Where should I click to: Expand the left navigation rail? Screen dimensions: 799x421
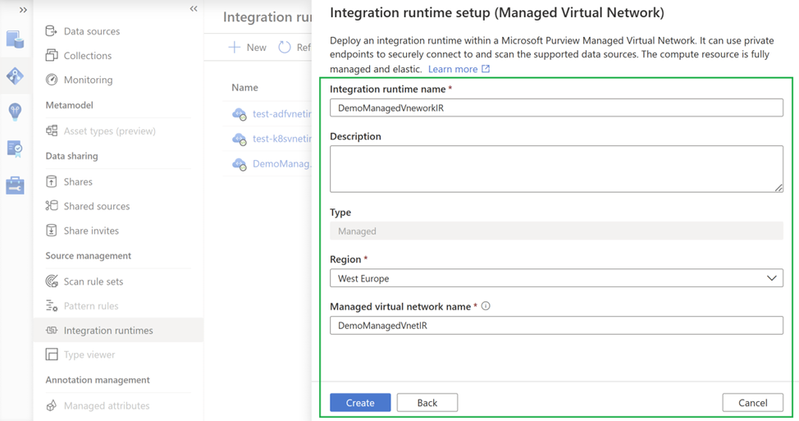[x=23, y=10]
